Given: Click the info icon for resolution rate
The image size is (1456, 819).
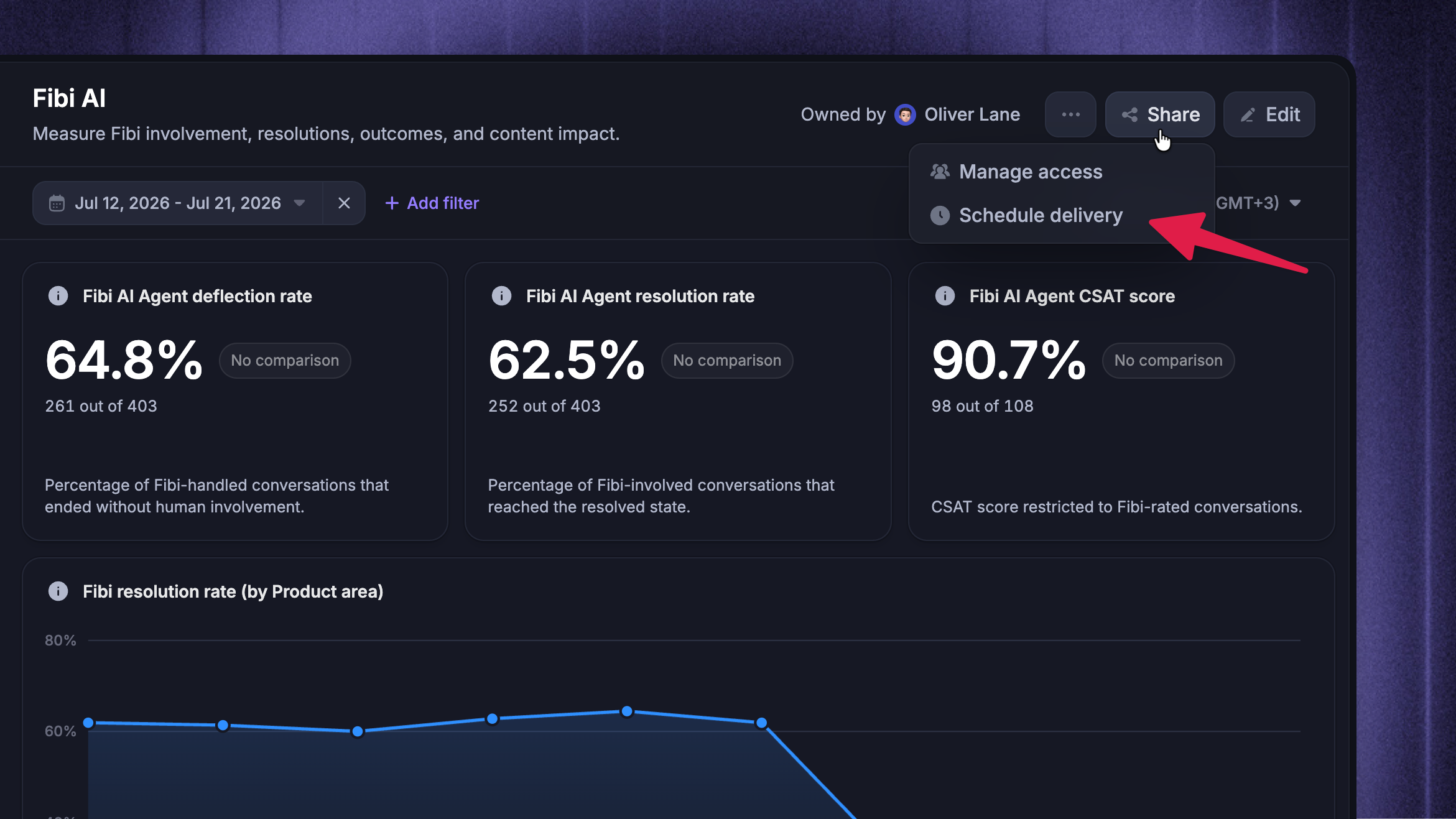Looking at the screenshot, I should pos(501,296).
